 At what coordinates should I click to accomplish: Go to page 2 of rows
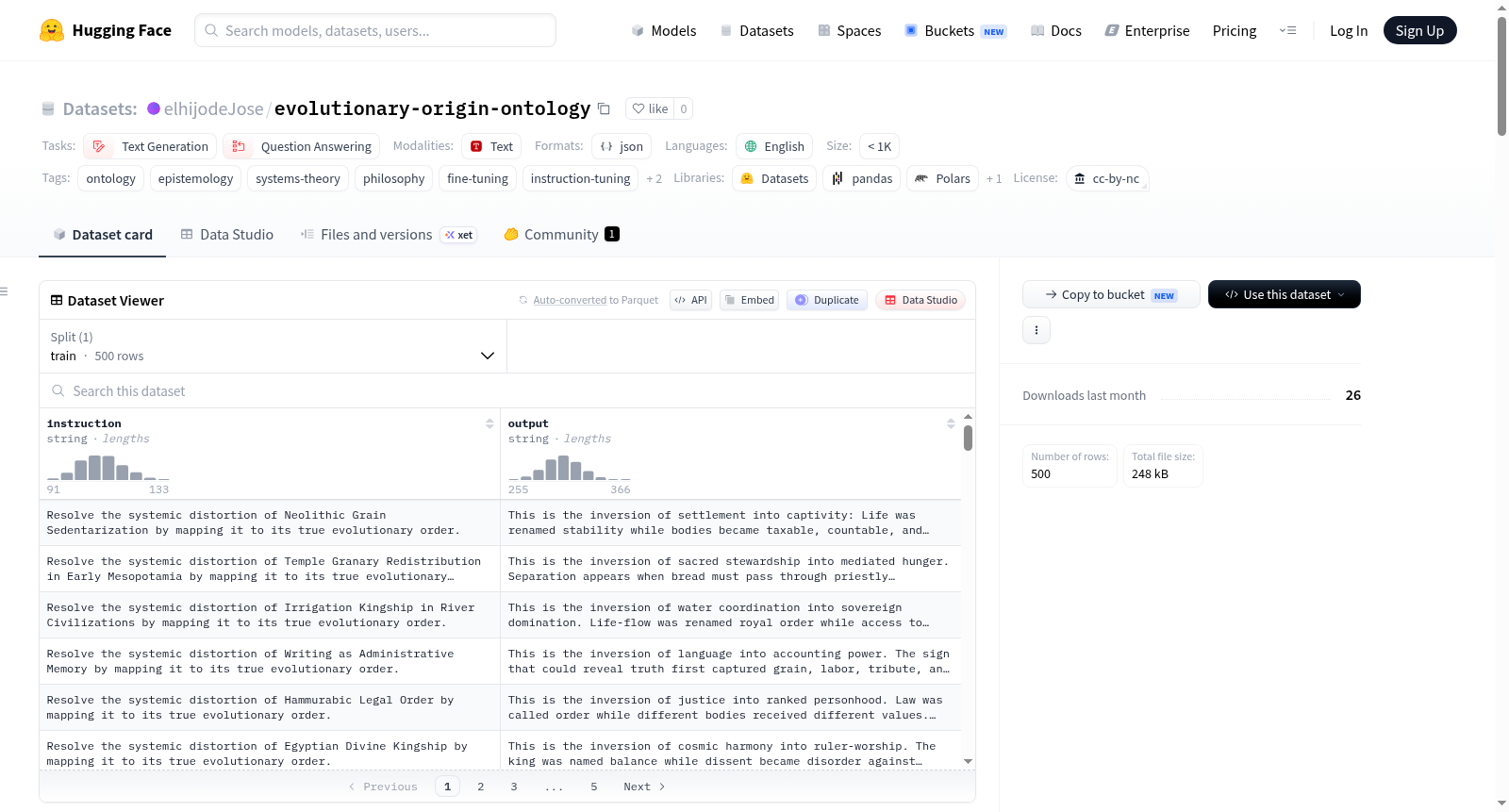coord(481,787)
